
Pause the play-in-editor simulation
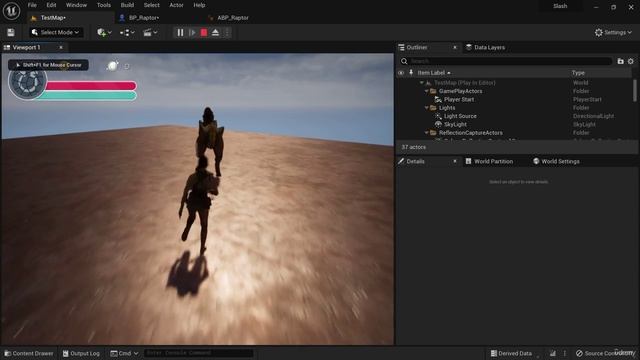point(180,33)
